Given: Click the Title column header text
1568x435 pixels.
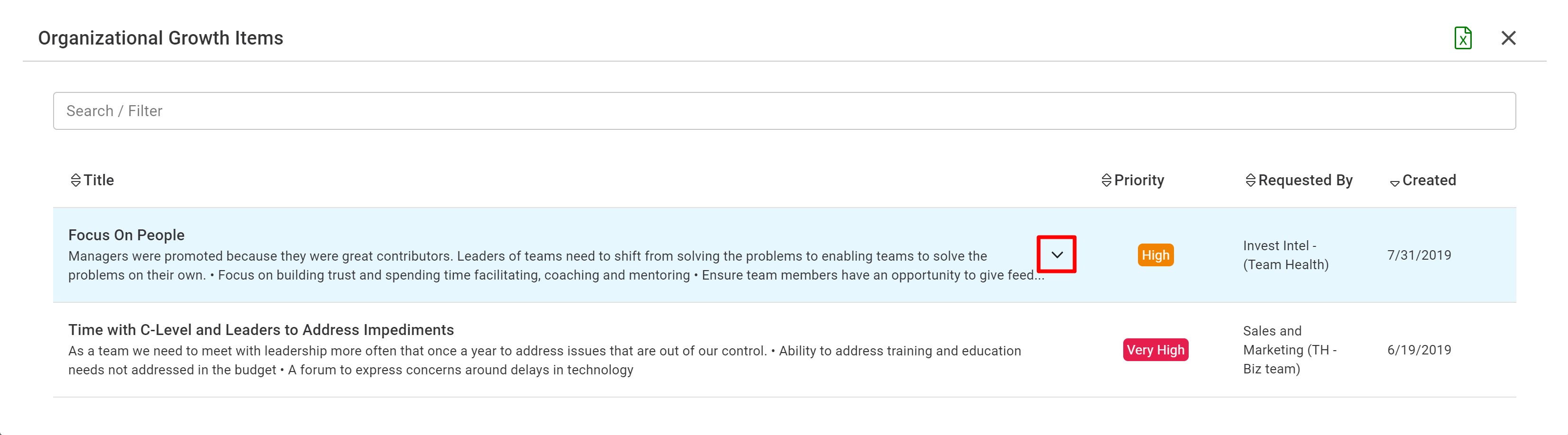Looking at the screenshot, I should pyautogui.click(x=99, y=180).
